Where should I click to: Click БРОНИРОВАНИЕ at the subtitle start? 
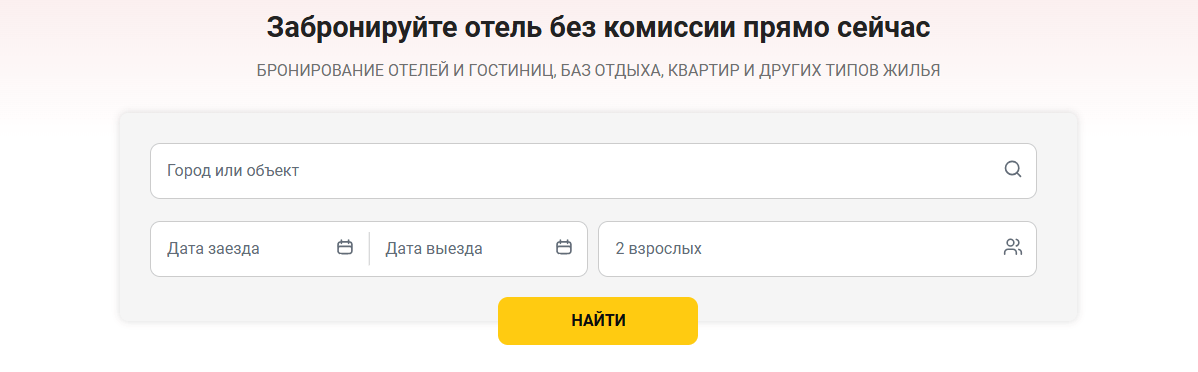pyautogui.click(x=319, y=70)
